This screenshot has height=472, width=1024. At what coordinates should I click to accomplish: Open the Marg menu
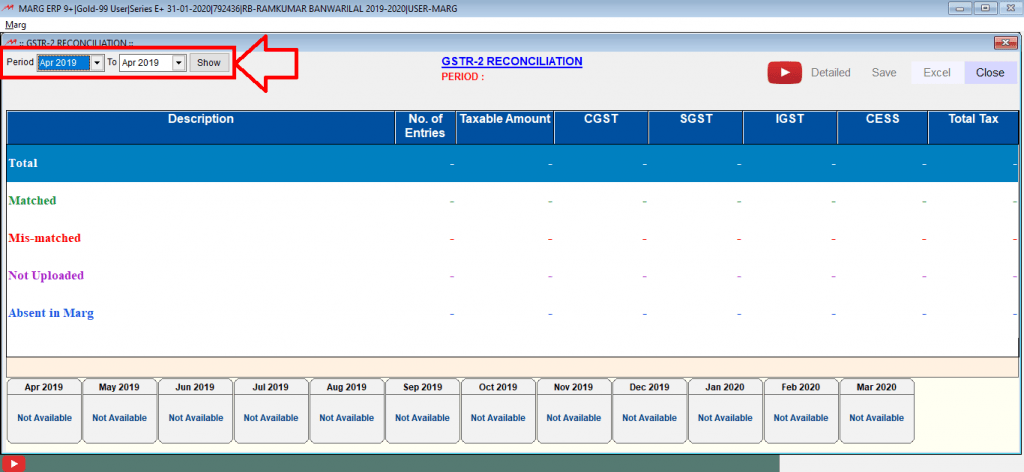click(x=16, y=25)
